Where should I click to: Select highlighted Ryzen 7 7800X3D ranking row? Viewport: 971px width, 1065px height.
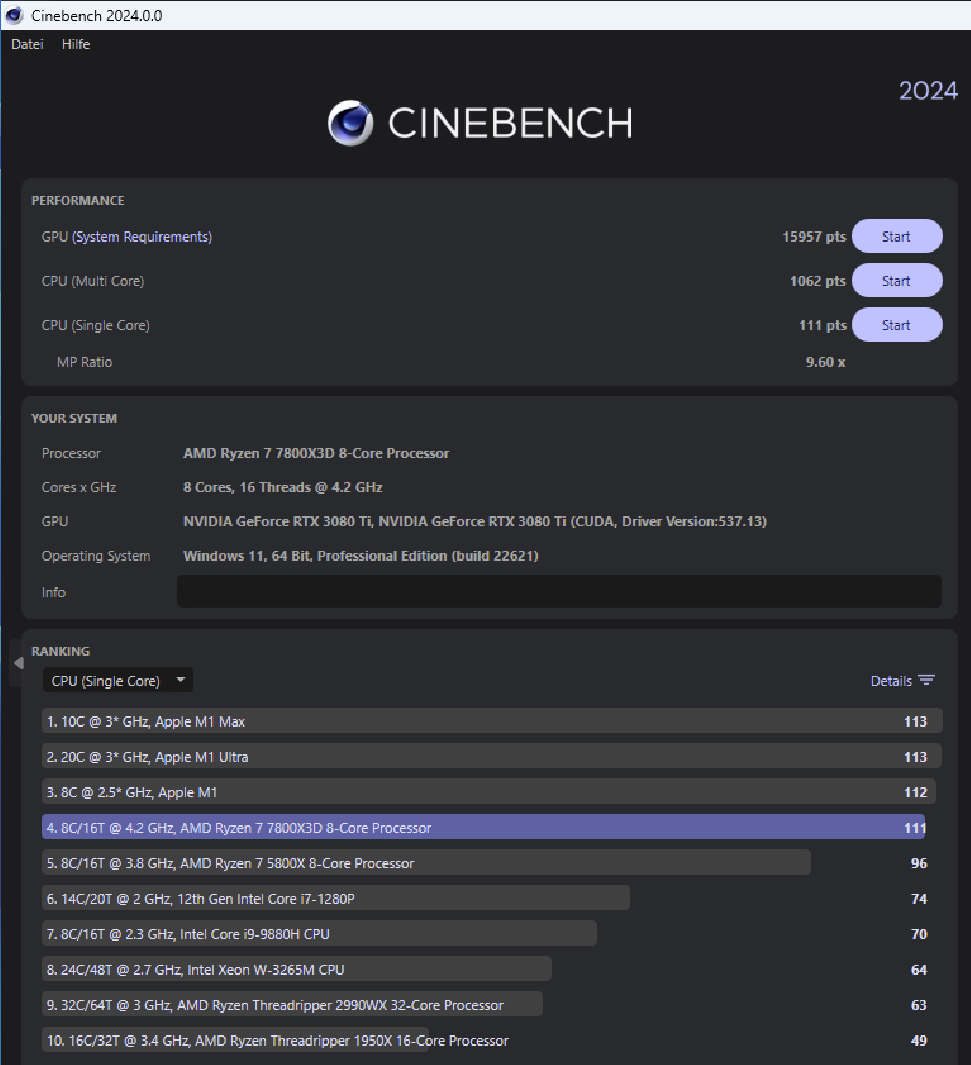pos(483,827)
